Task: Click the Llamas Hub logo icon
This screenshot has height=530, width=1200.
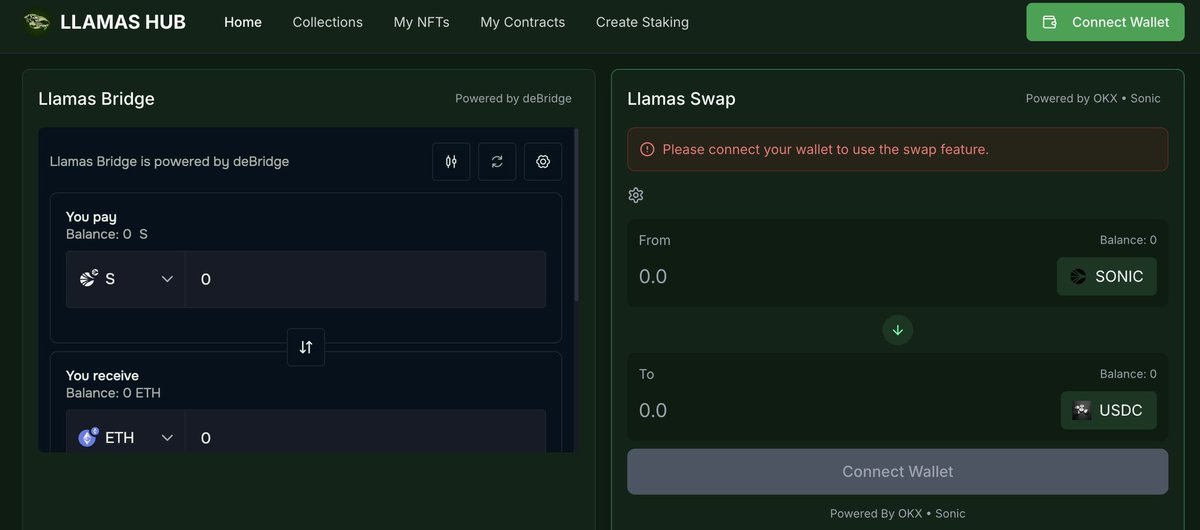Action: (x=37, y=21)
